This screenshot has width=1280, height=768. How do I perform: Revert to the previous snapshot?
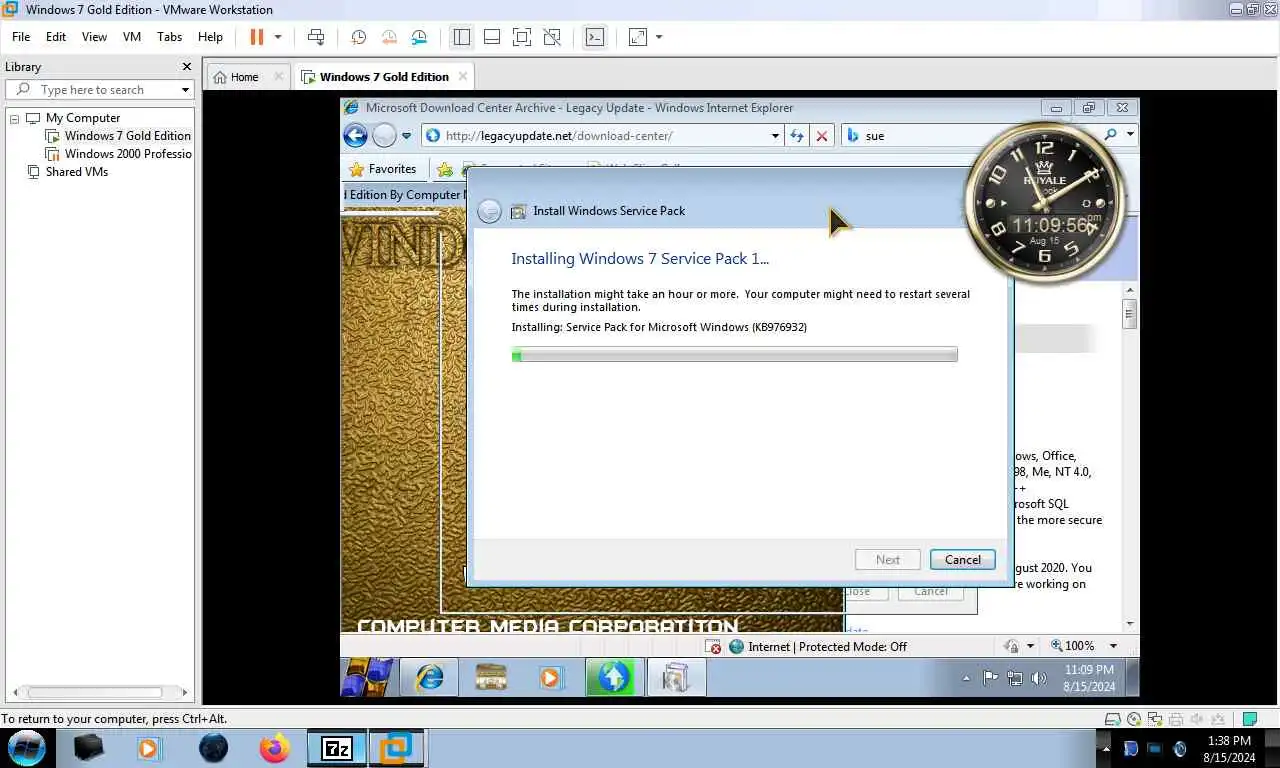point(389,37)
